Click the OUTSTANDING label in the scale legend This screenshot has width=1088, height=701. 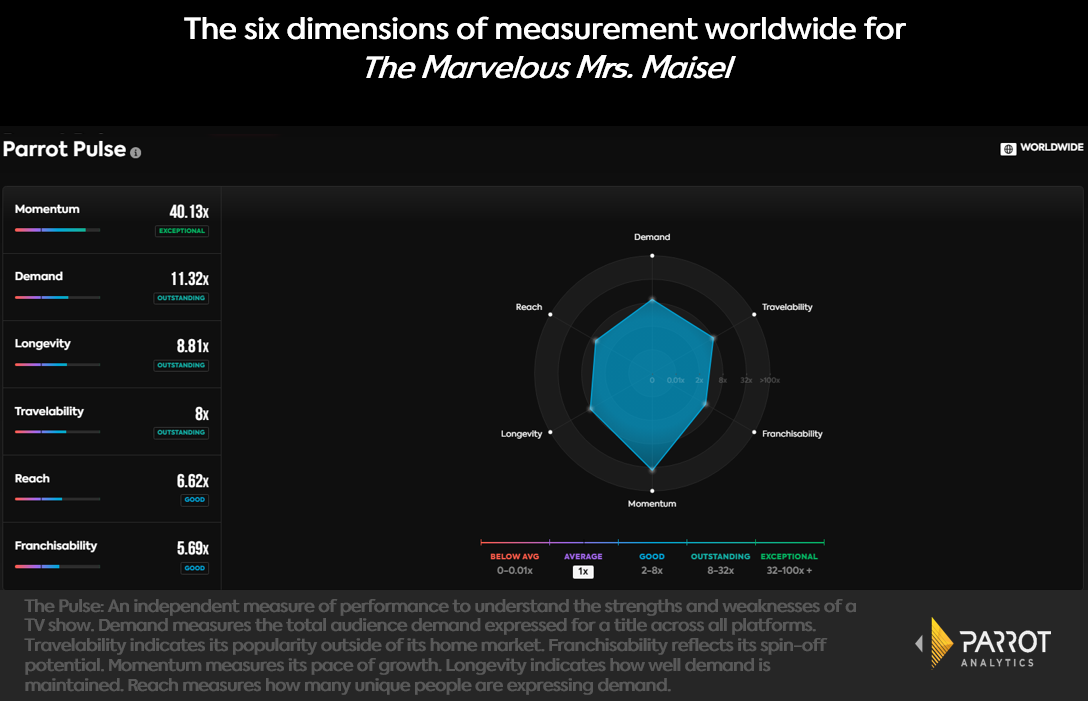pos(721,557)
